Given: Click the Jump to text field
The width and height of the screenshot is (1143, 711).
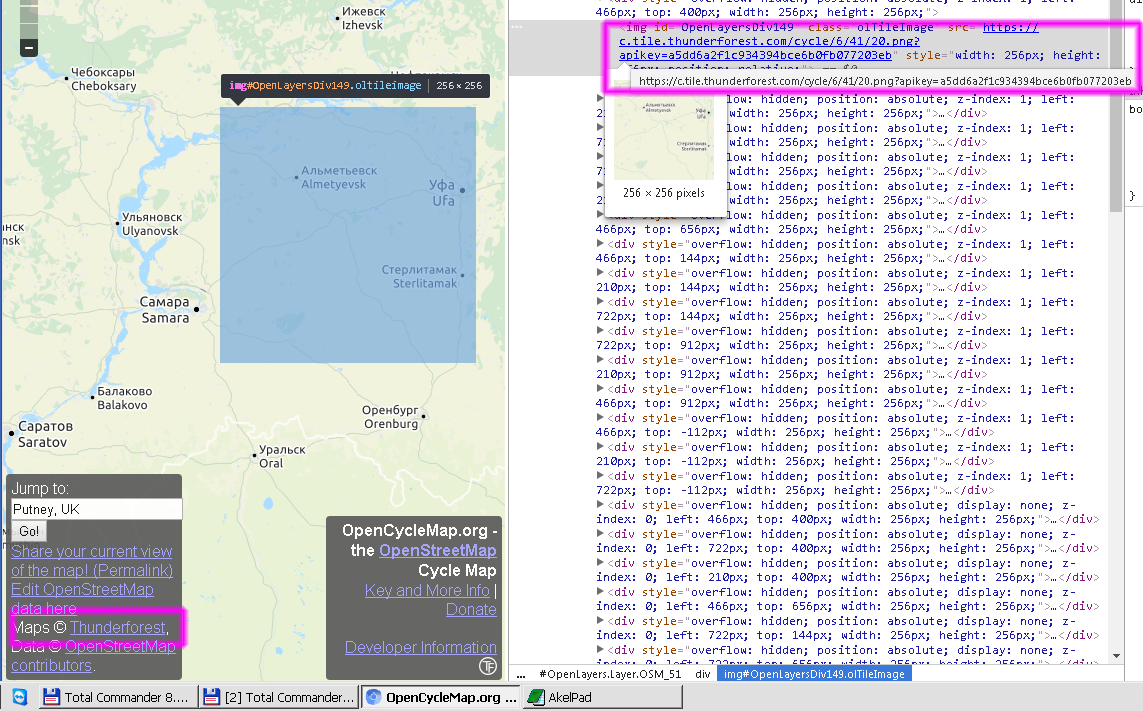Looking at the screenshot, I should click(x=96, y=510).
